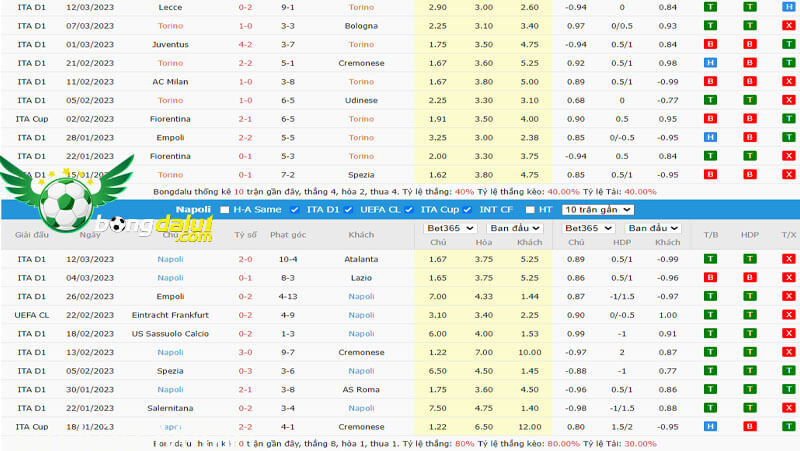Screen dimensions: 800x451
Task: Open the Eintracht Frankfurt team link
Action: pyautogui.click(x=170, y=315)
